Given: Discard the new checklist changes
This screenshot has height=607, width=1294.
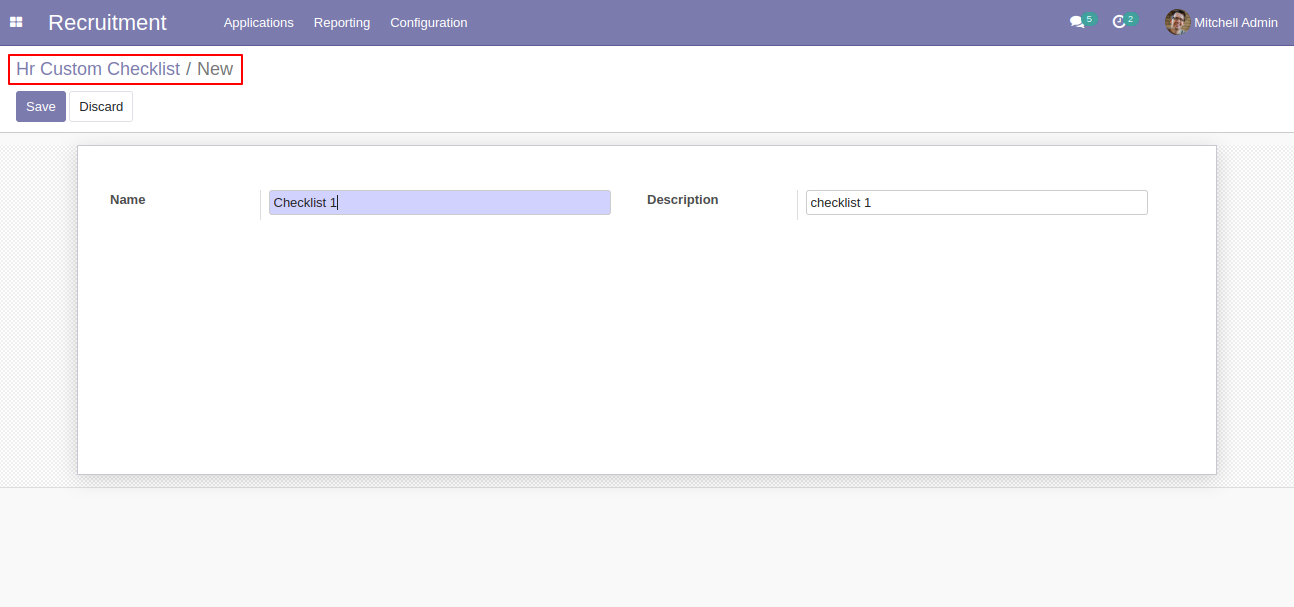Looking at the screenshot, I should click(x=101, y=106).
